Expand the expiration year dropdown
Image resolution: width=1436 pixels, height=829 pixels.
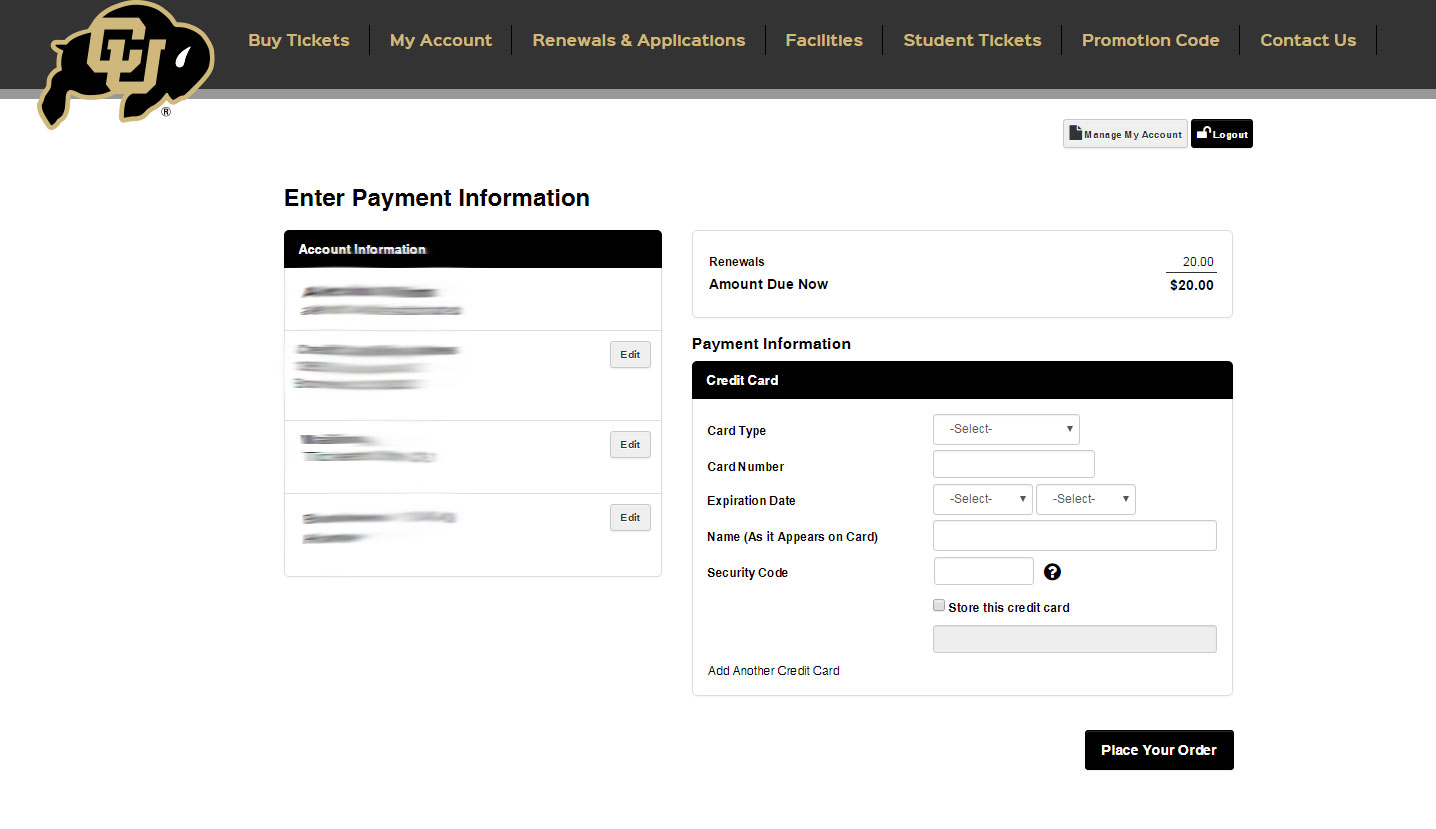tap(1085, 499)
